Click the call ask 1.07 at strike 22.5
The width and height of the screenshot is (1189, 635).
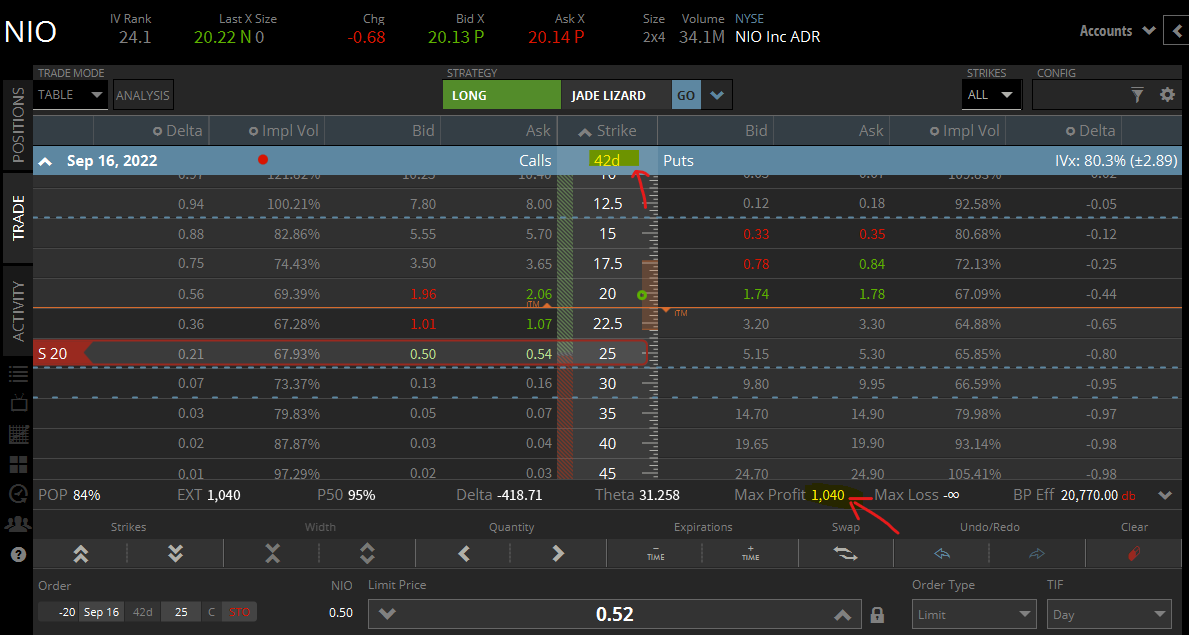tap(537, 324)
